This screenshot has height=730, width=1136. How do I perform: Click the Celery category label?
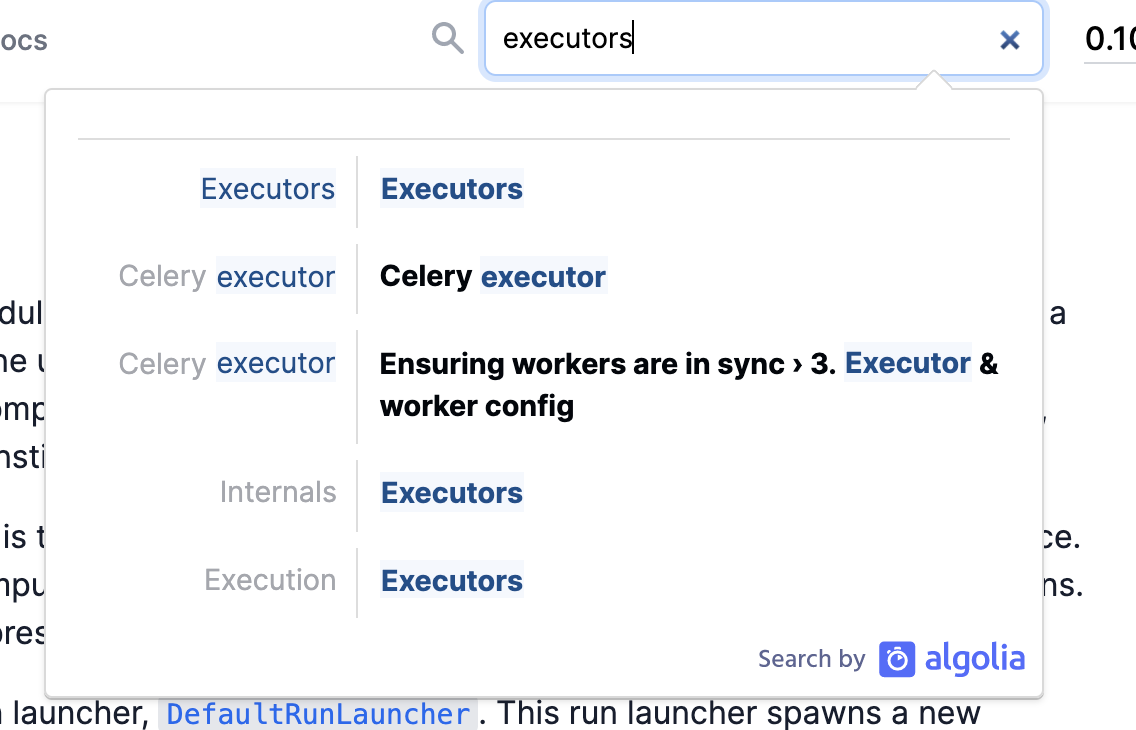[162, 276]
